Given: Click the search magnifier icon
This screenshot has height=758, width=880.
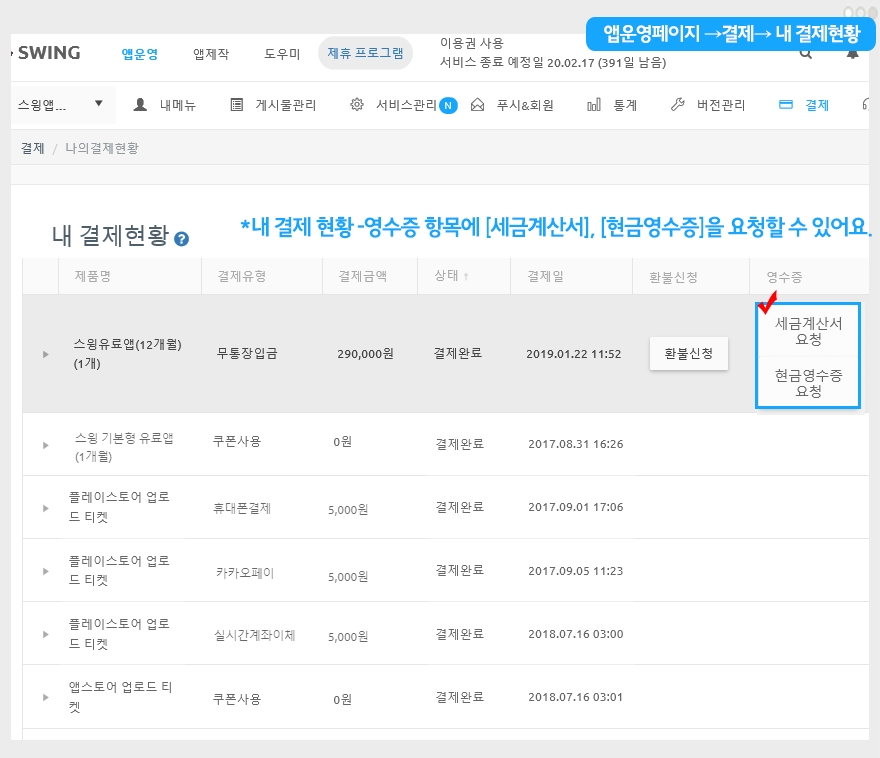Looking at the screenshot, I should [806, 54].
